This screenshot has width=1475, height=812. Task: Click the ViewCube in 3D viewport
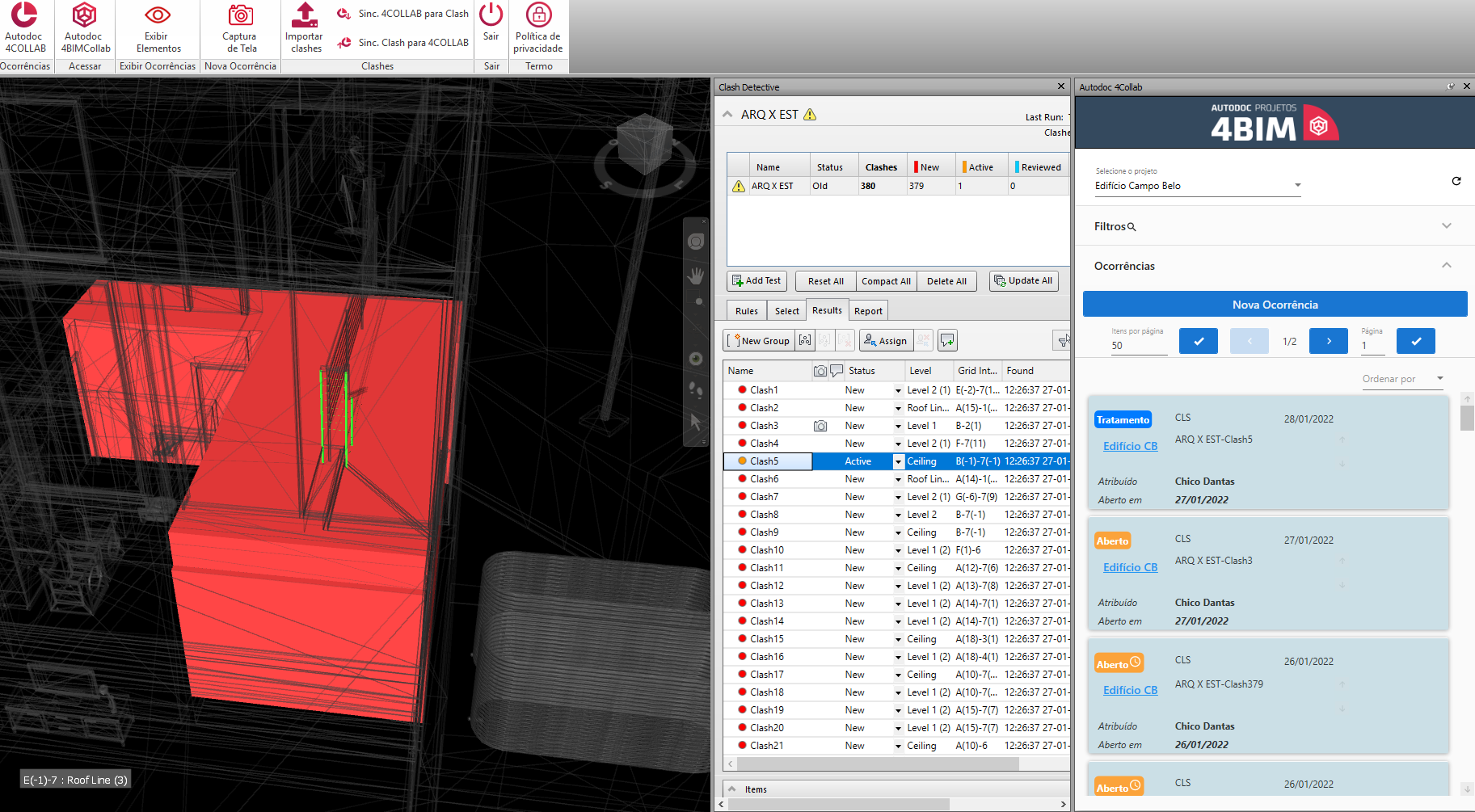click(x=644, y=145)
